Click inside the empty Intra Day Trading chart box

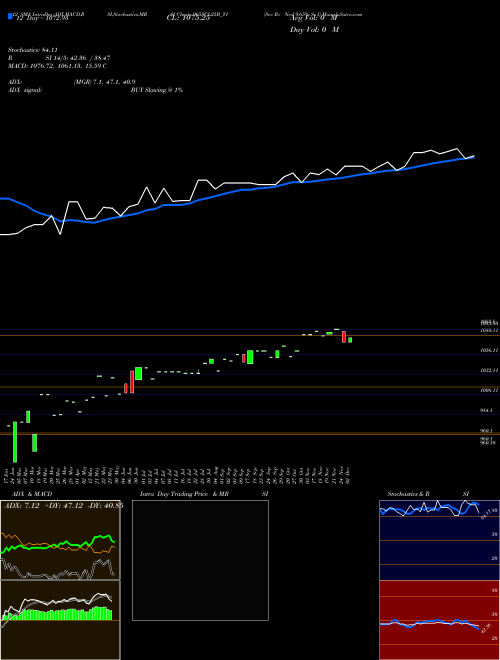(200, 560)
